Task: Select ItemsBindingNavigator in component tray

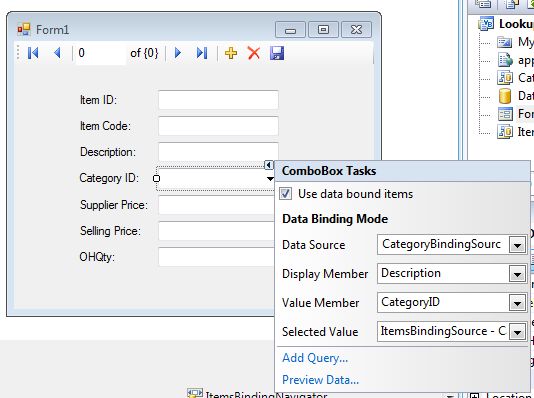Action: (257, 394)
